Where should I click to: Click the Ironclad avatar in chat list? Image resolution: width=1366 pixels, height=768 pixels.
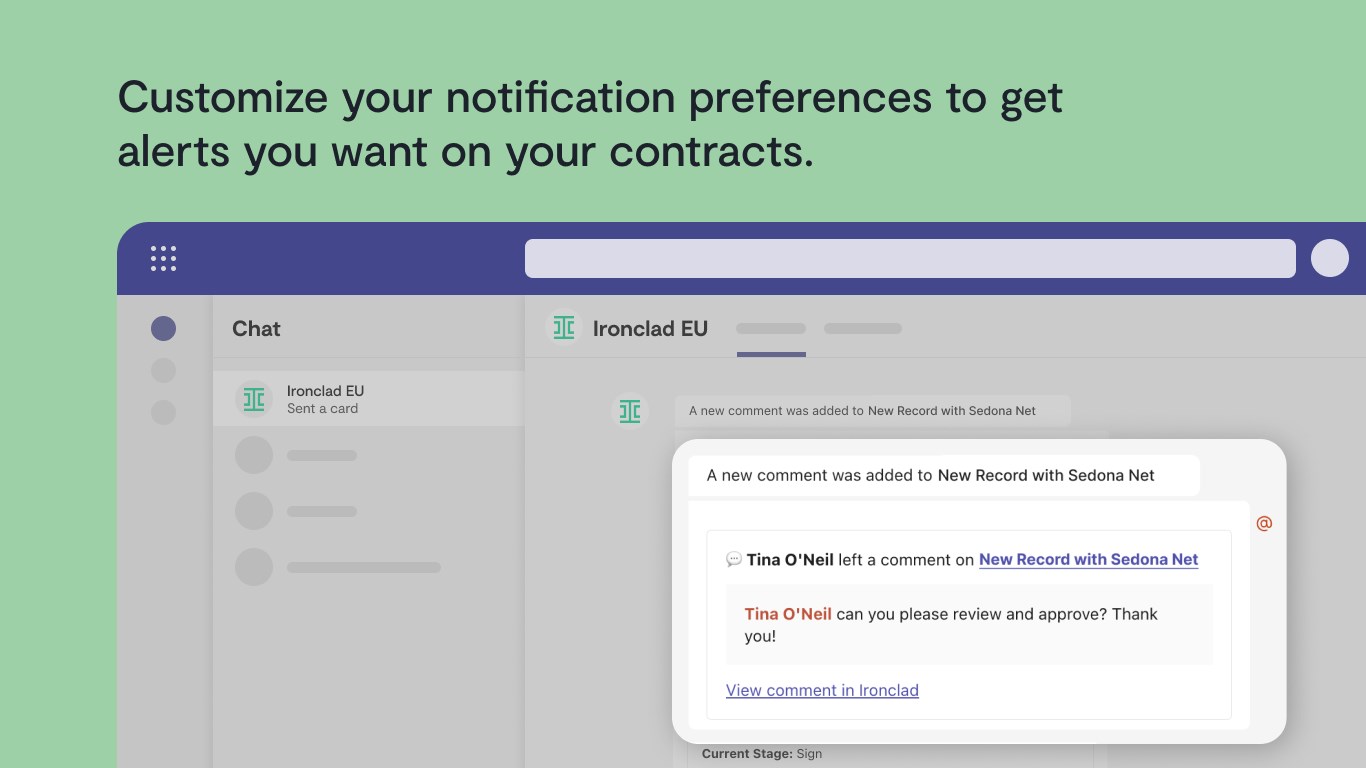click(x=254, y=399)
